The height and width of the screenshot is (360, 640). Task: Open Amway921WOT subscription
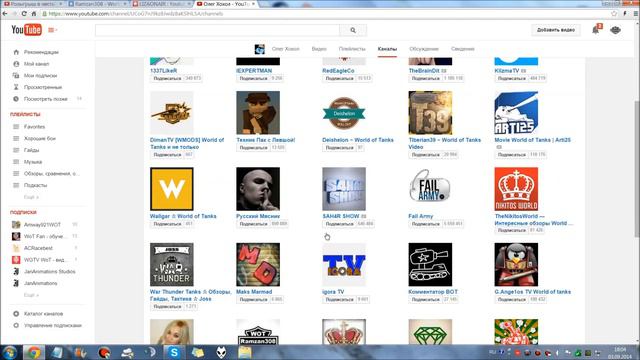42,225
